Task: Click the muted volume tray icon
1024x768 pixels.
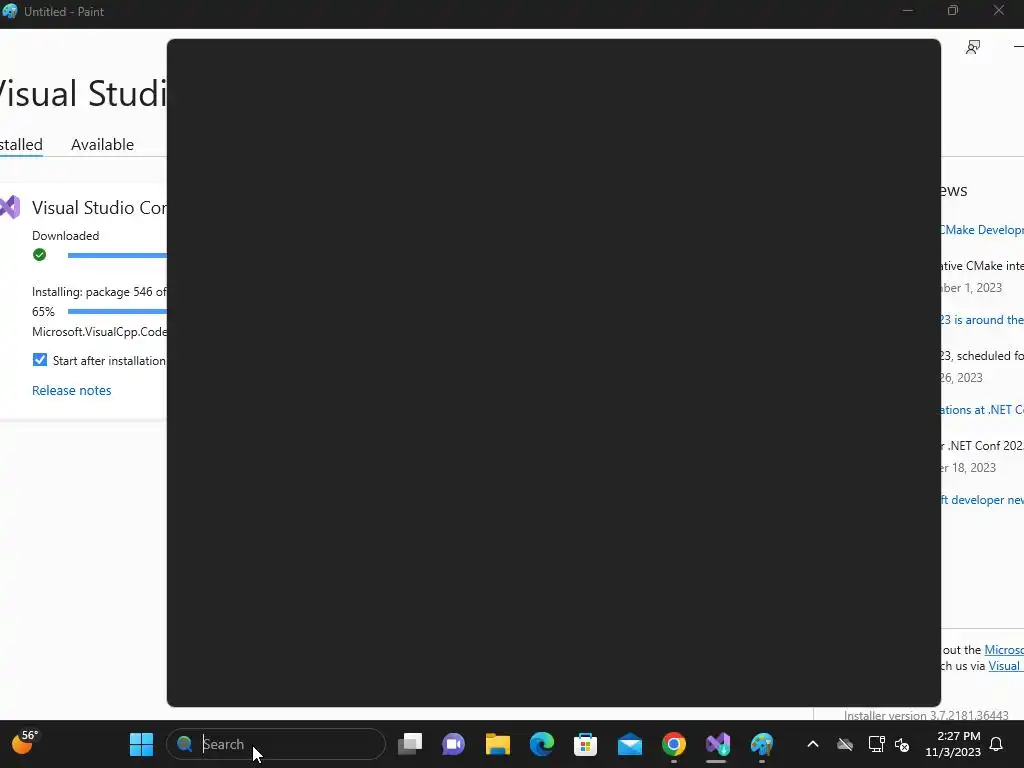Action: 903,744
